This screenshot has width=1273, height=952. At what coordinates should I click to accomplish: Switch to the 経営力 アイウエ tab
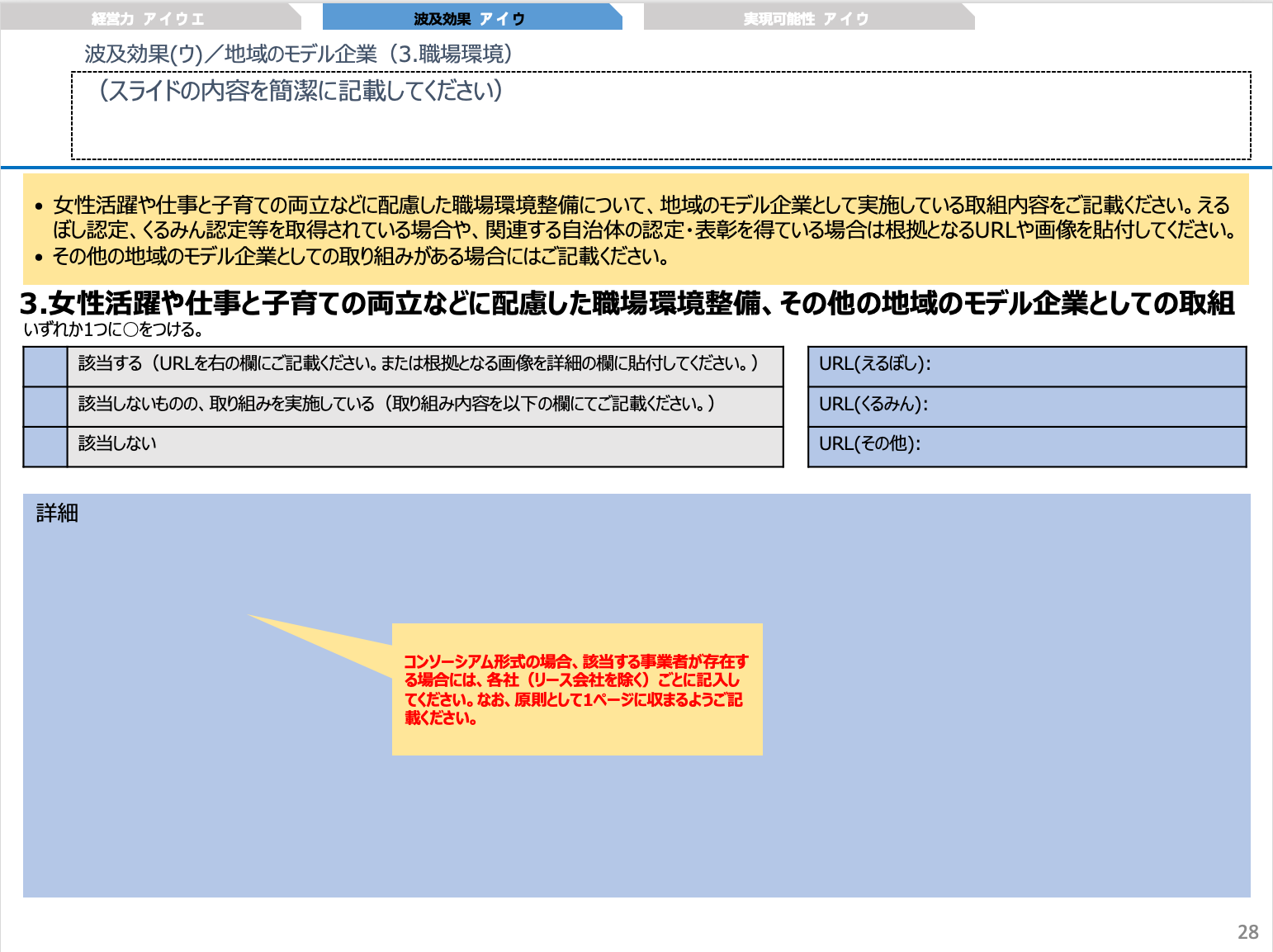click(x=149, y=17)
